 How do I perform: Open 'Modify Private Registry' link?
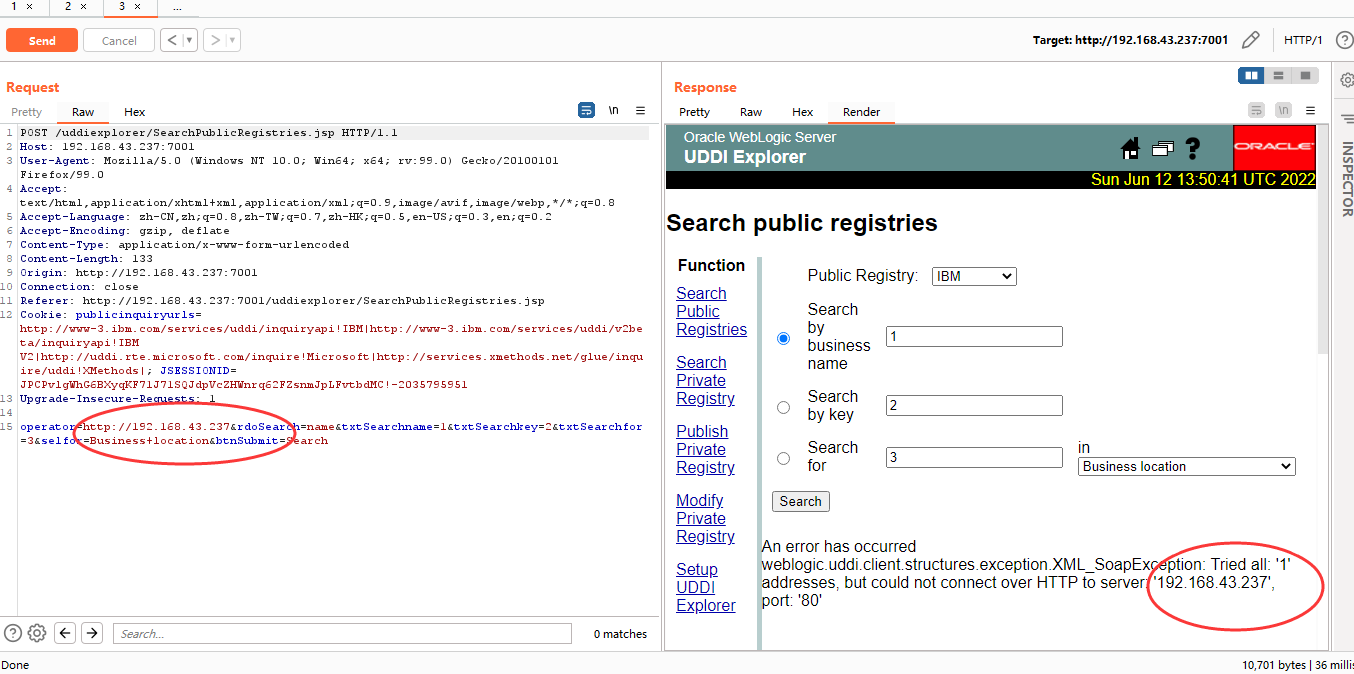[705, 518]
